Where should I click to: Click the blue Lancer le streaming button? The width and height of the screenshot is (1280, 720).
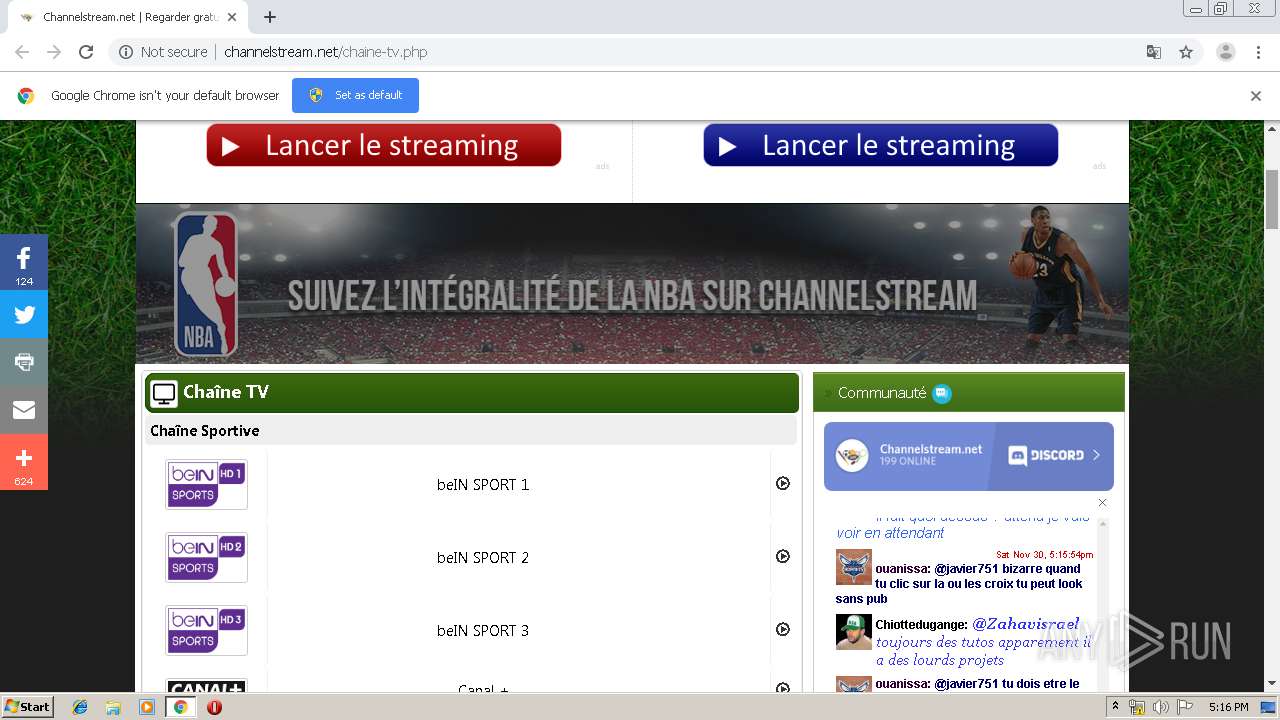(881, 145)
